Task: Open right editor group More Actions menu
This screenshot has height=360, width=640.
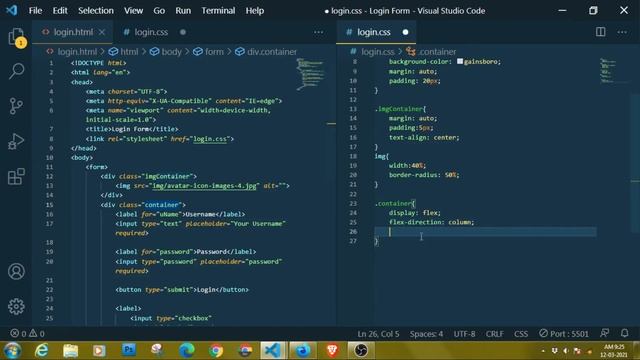Action: tap(622, 32)
